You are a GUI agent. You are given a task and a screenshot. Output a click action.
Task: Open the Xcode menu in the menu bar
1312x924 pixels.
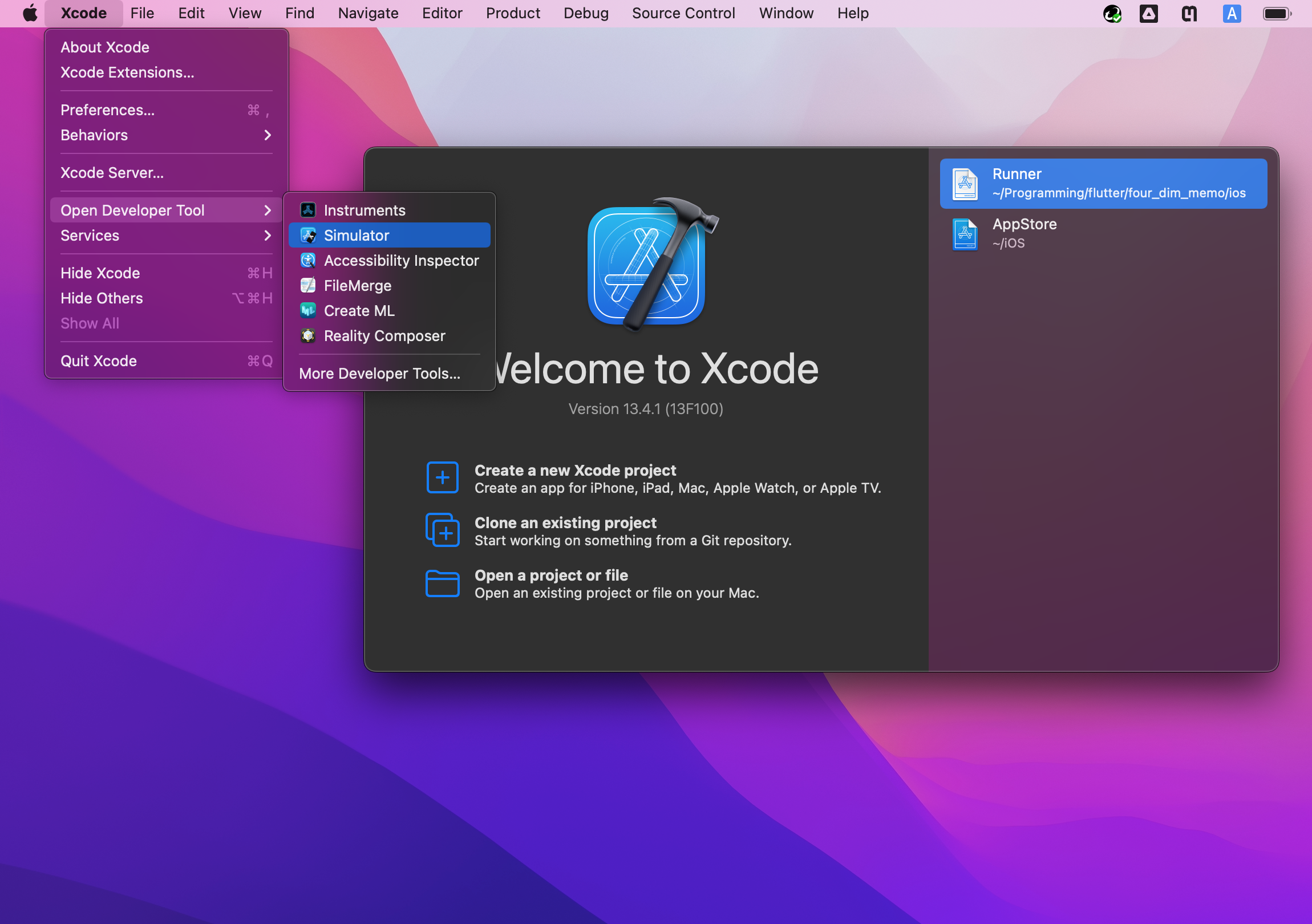point(83,13)
